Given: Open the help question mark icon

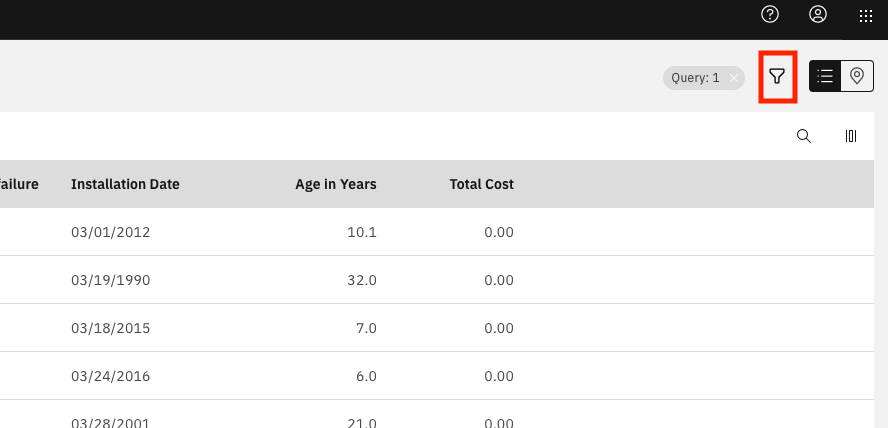Looking at the screenshot, I should tap(770, 15).
